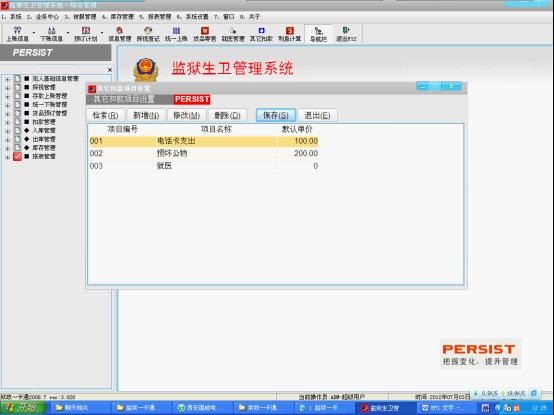Click the 开始 Start button on taskbar

(x=23, y=408)
